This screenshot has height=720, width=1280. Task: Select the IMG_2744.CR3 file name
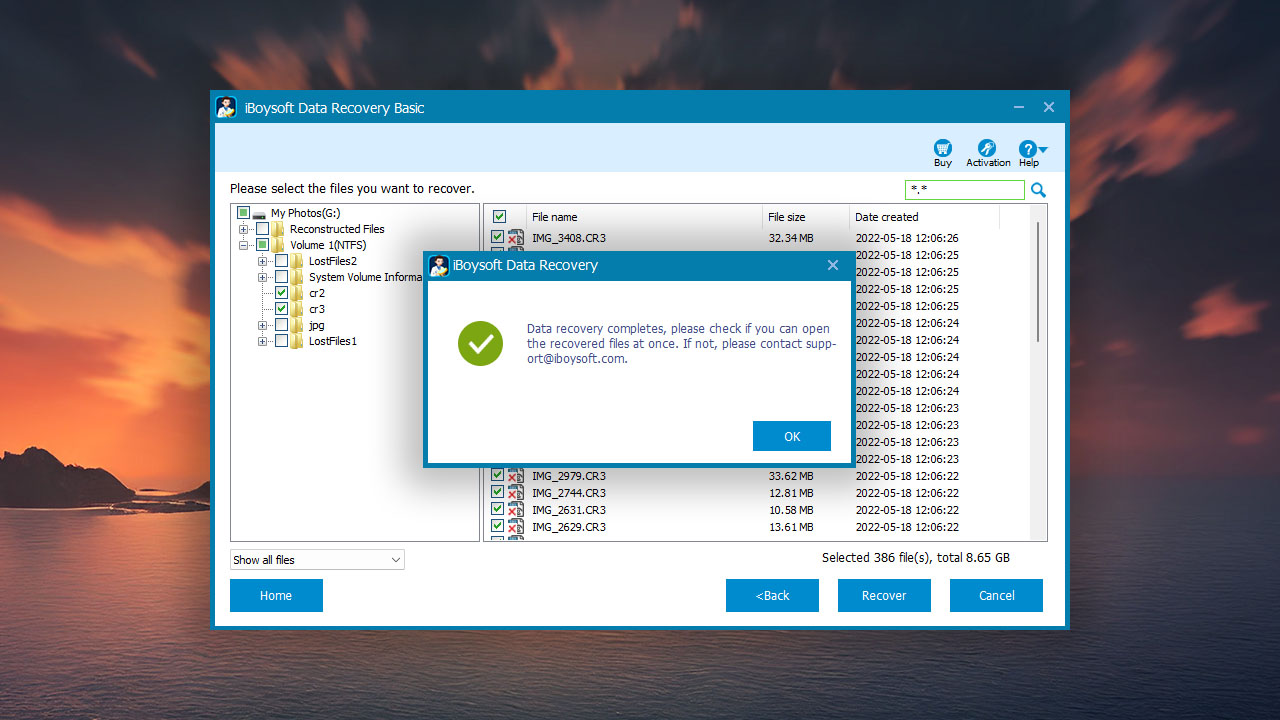click(569, 493)
